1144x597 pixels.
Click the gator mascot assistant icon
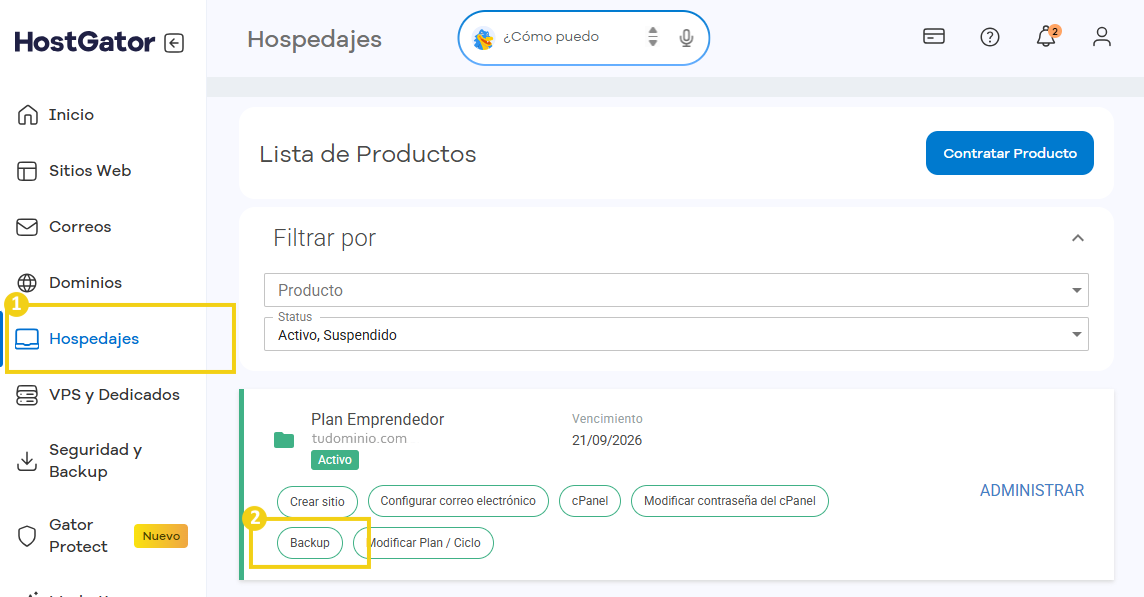pos(483,38)
